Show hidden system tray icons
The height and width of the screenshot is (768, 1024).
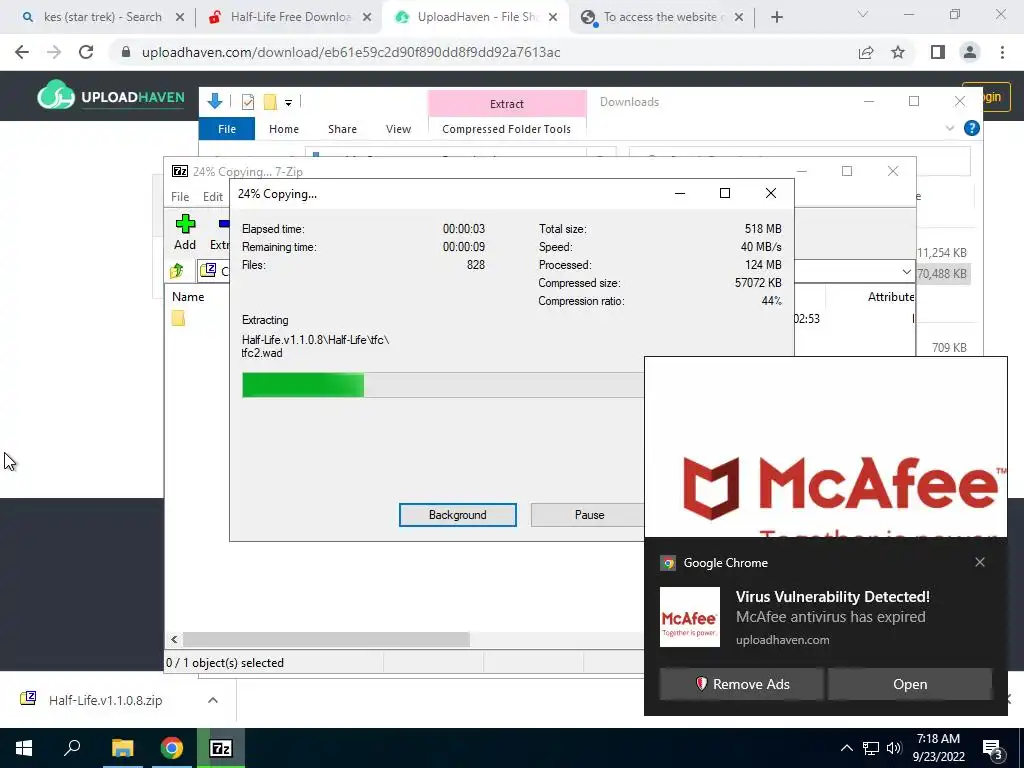click(846, 748)
